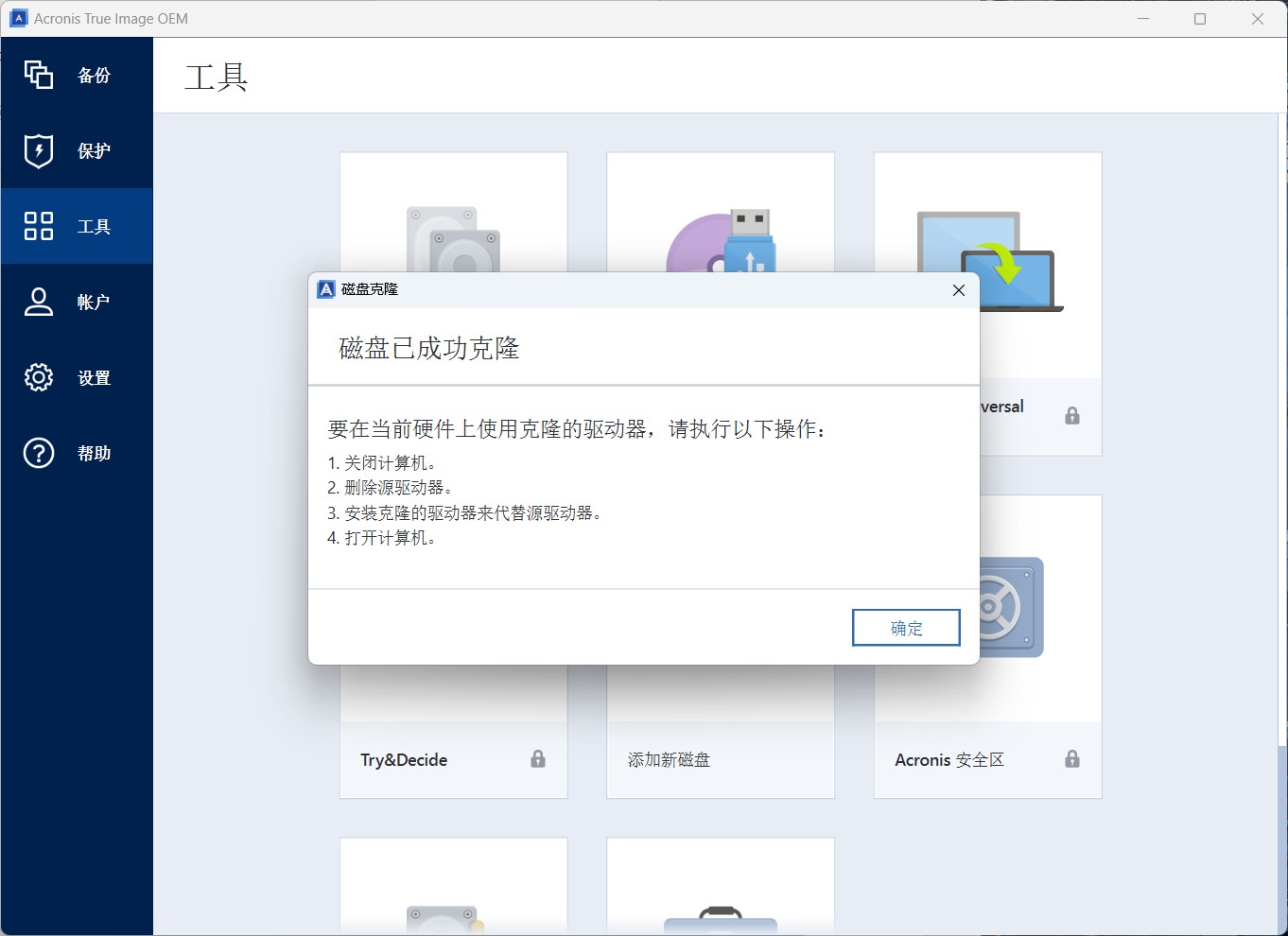Click step text '2. 删除源驱动器。'
Image resolution: width=1288 pixels, height=936 pixels.
coord(391,488)
